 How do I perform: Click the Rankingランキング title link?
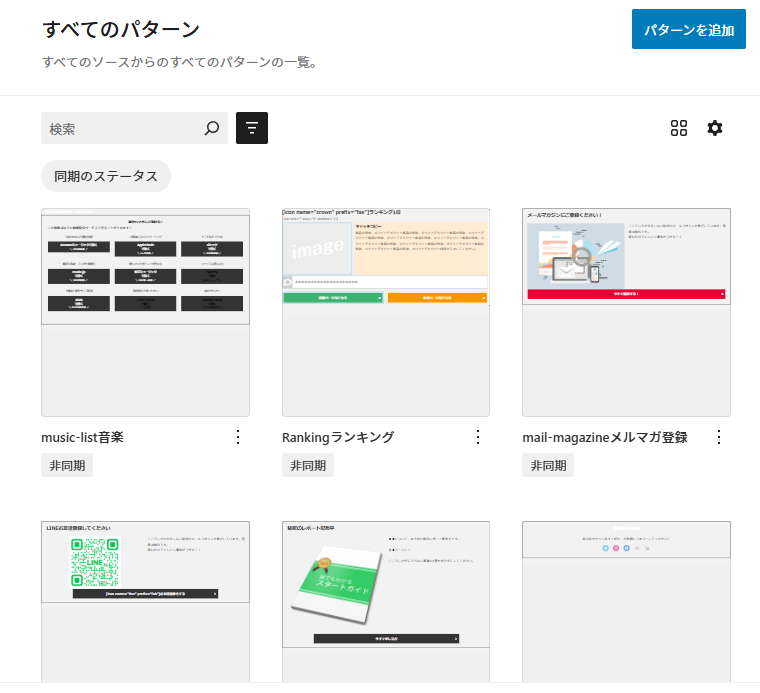coord(338,437)
